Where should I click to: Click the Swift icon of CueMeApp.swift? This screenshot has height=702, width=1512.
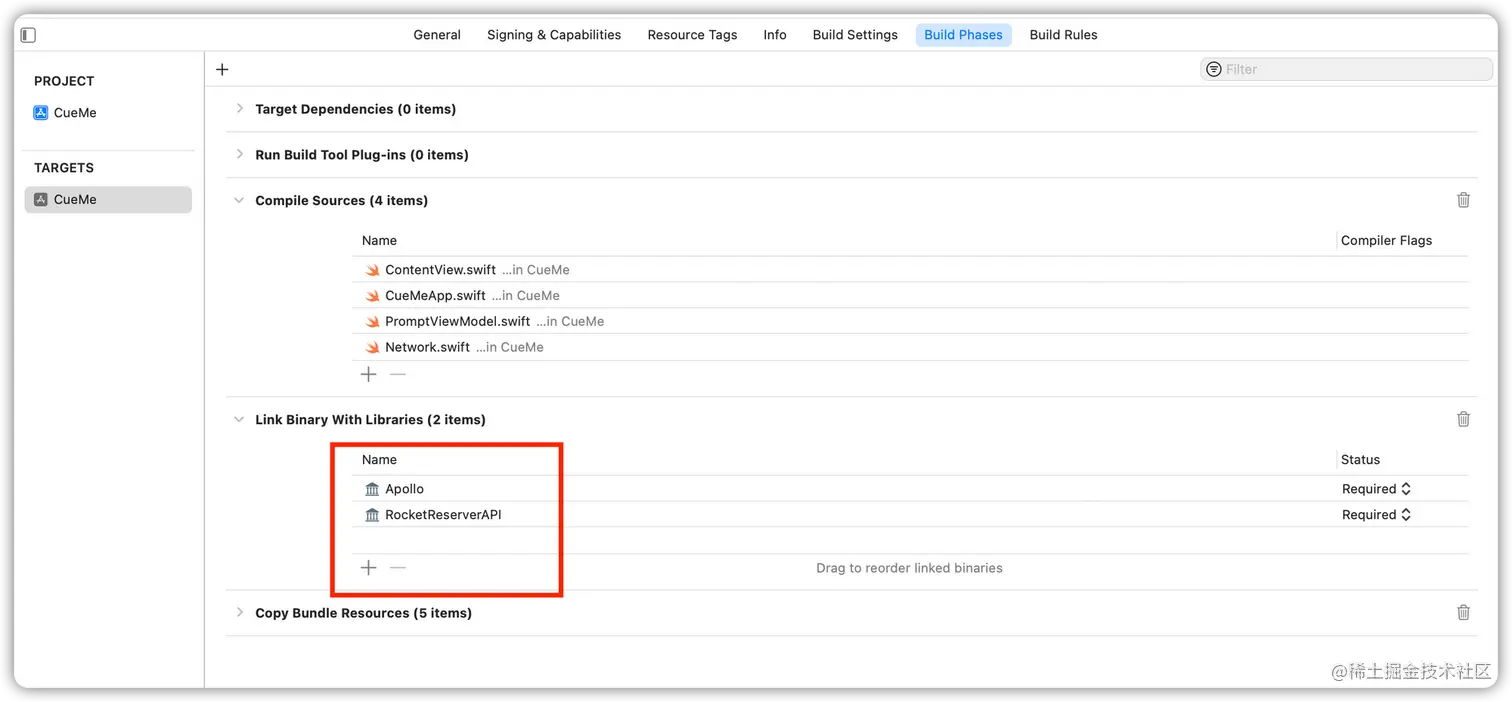(372, 296)
